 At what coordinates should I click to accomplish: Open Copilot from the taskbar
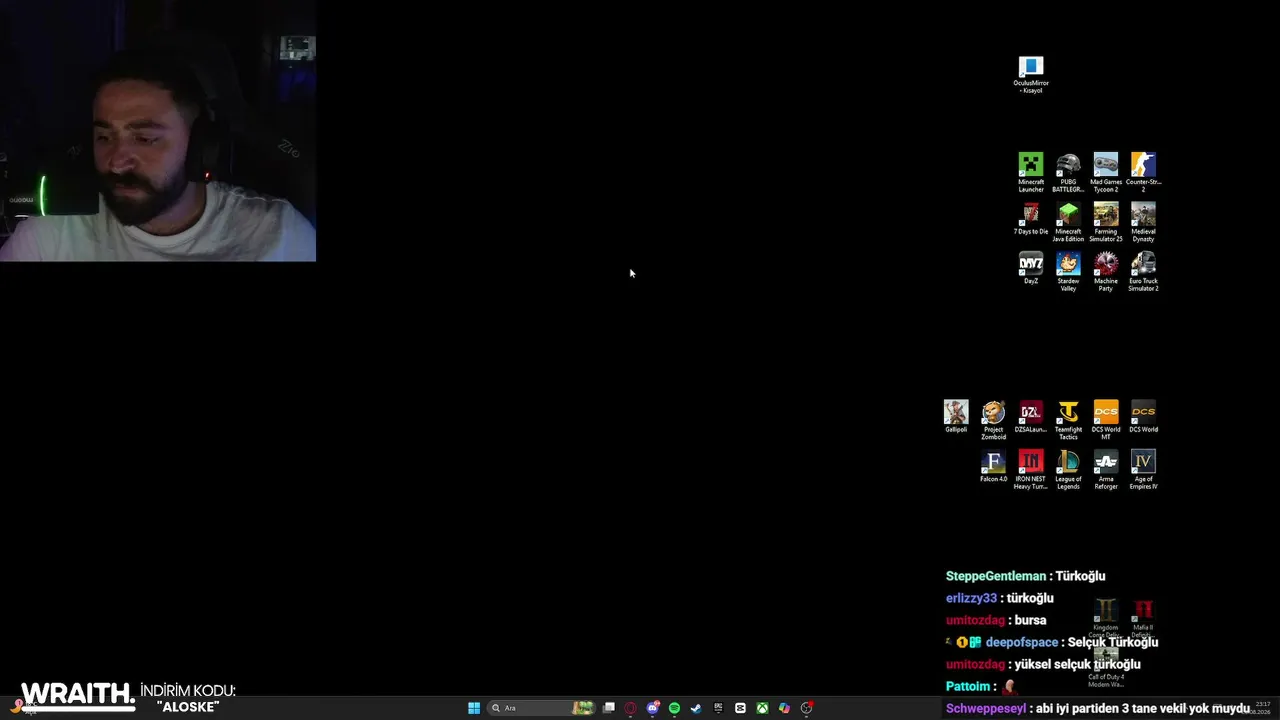[x=784, y=708]
